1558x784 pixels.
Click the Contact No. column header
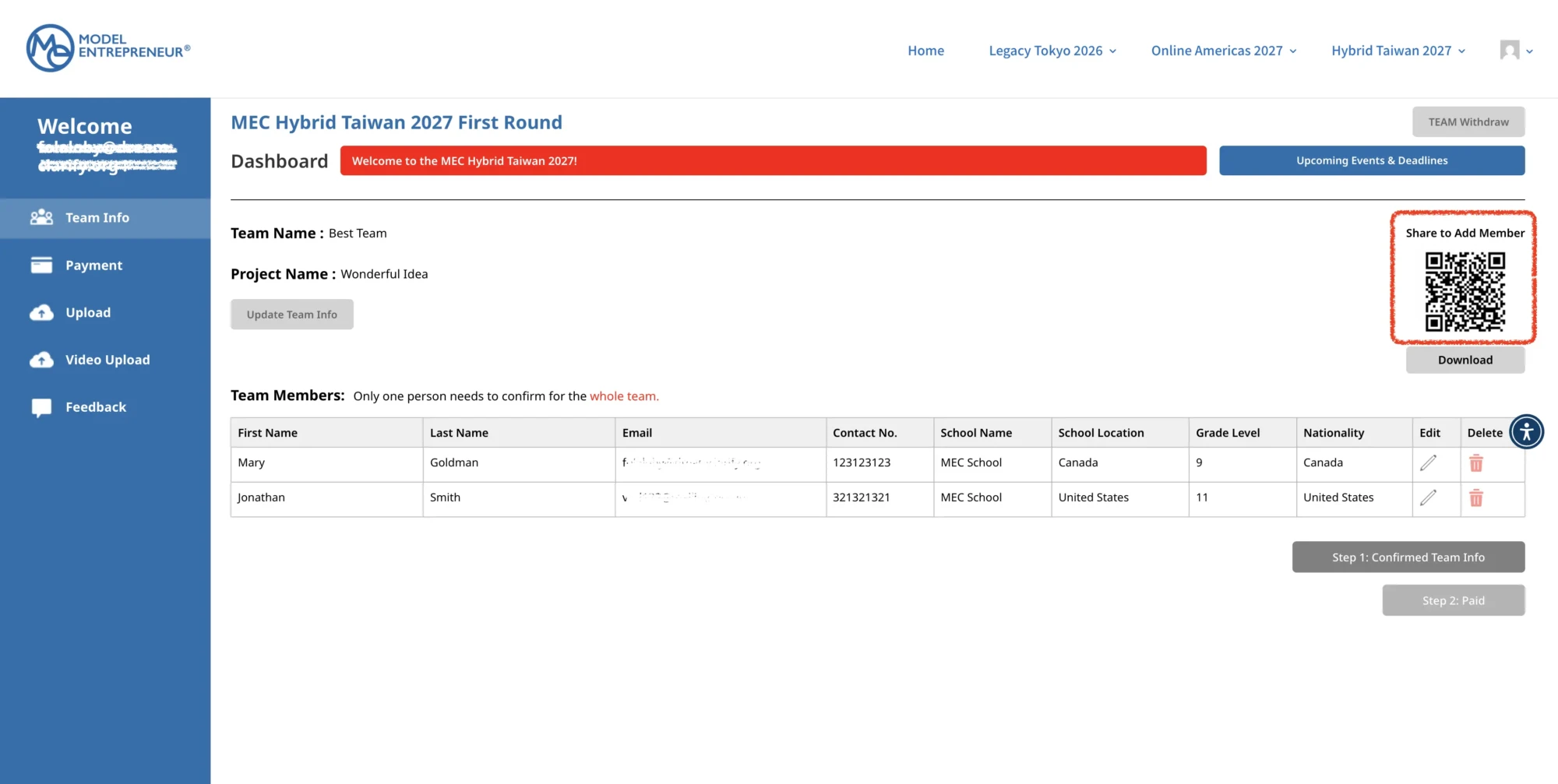pos(880,433)
